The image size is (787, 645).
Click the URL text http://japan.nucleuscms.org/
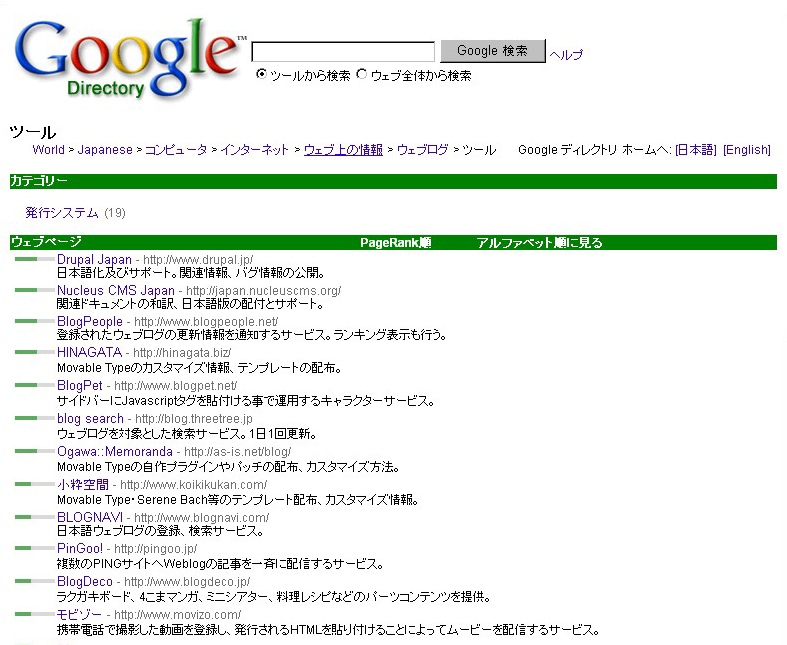point(264,291)
